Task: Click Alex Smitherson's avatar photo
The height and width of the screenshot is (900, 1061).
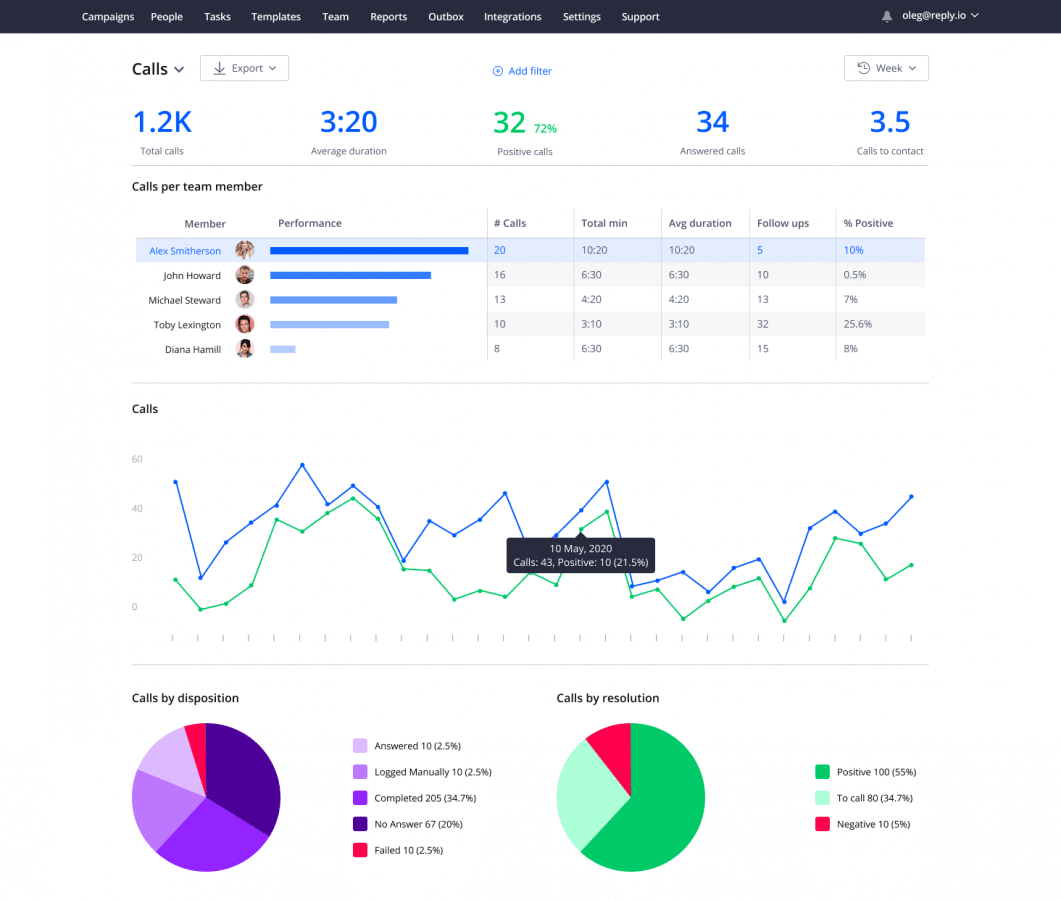Action: 245,251
